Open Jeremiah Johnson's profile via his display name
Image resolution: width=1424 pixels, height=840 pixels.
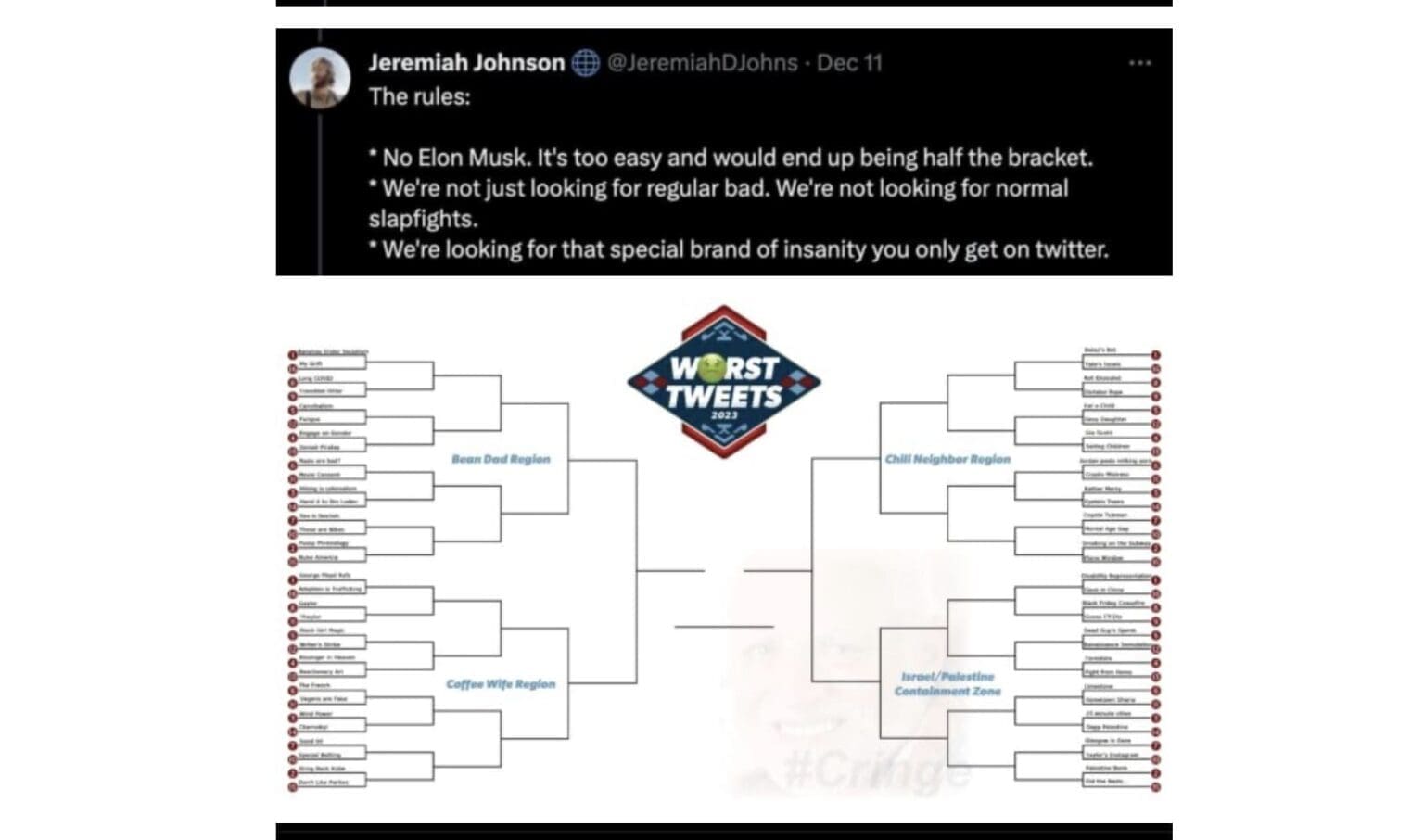tap(466, 63)
